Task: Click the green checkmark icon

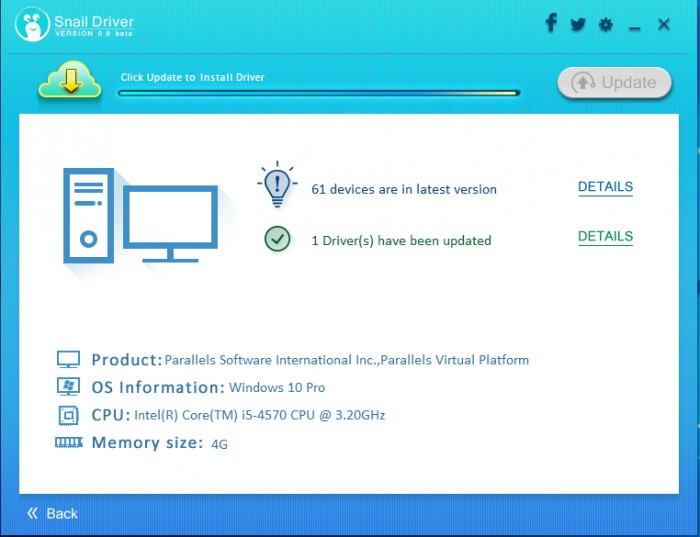Action: click(277, 239)
